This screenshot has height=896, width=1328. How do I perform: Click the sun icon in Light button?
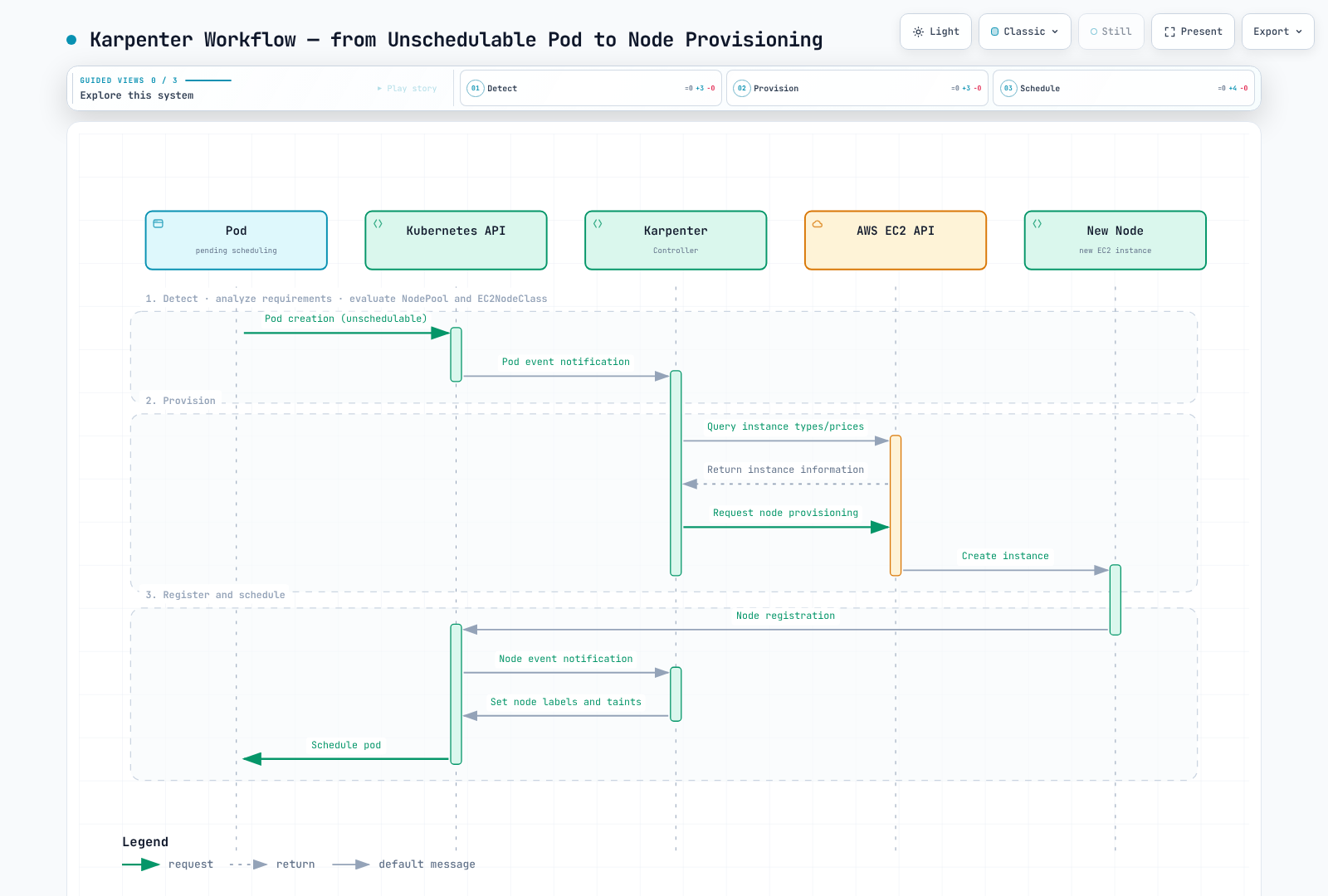point(918,32)
